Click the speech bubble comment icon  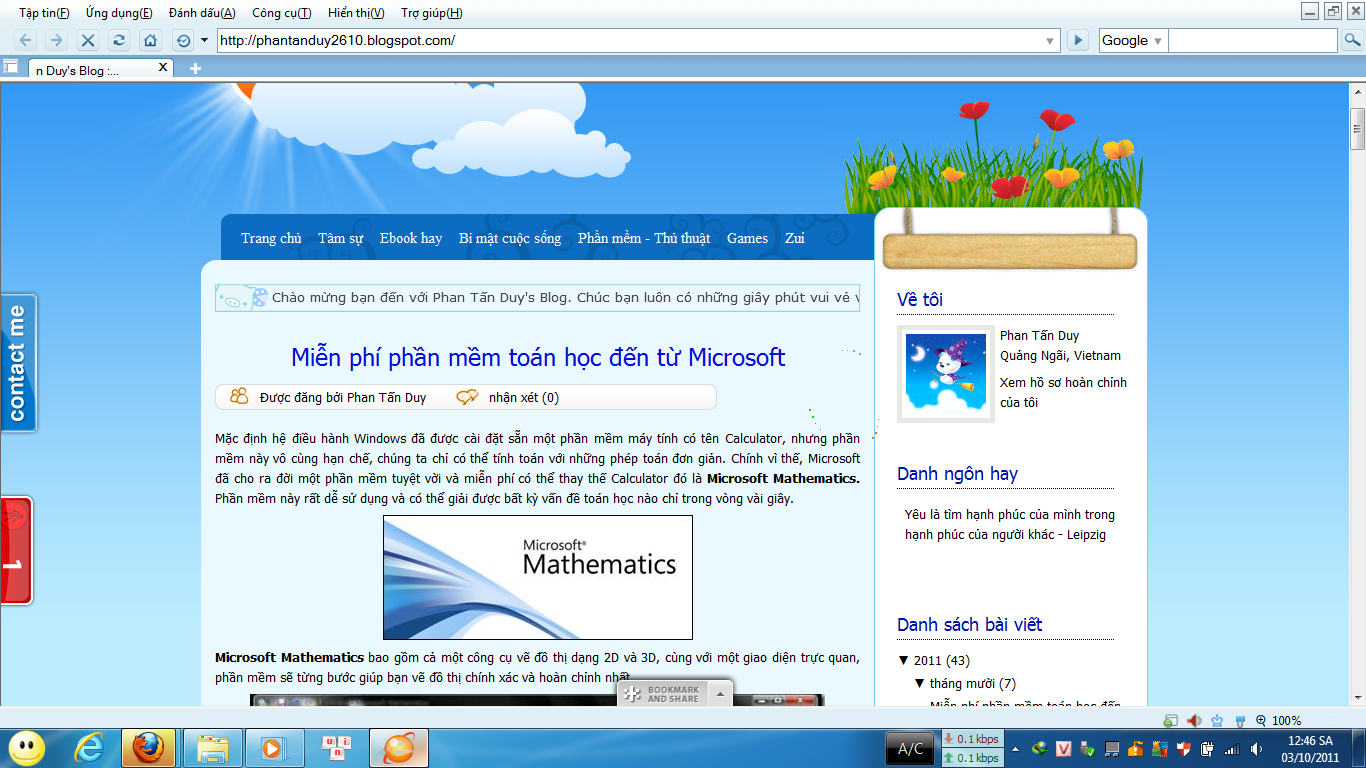(x=467, y=397)
